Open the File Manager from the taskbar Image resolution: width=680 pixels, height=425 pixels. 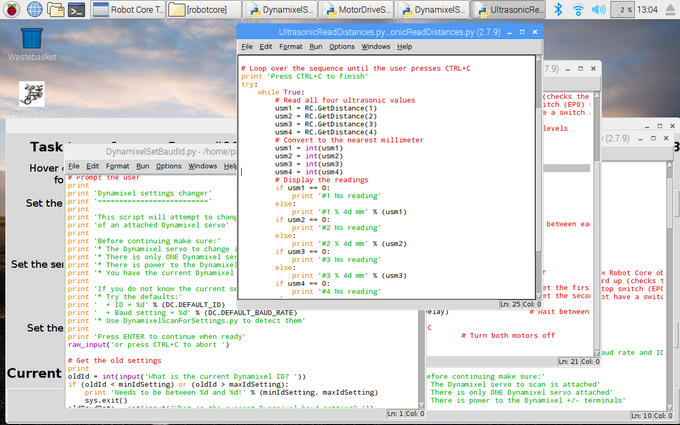58,10
